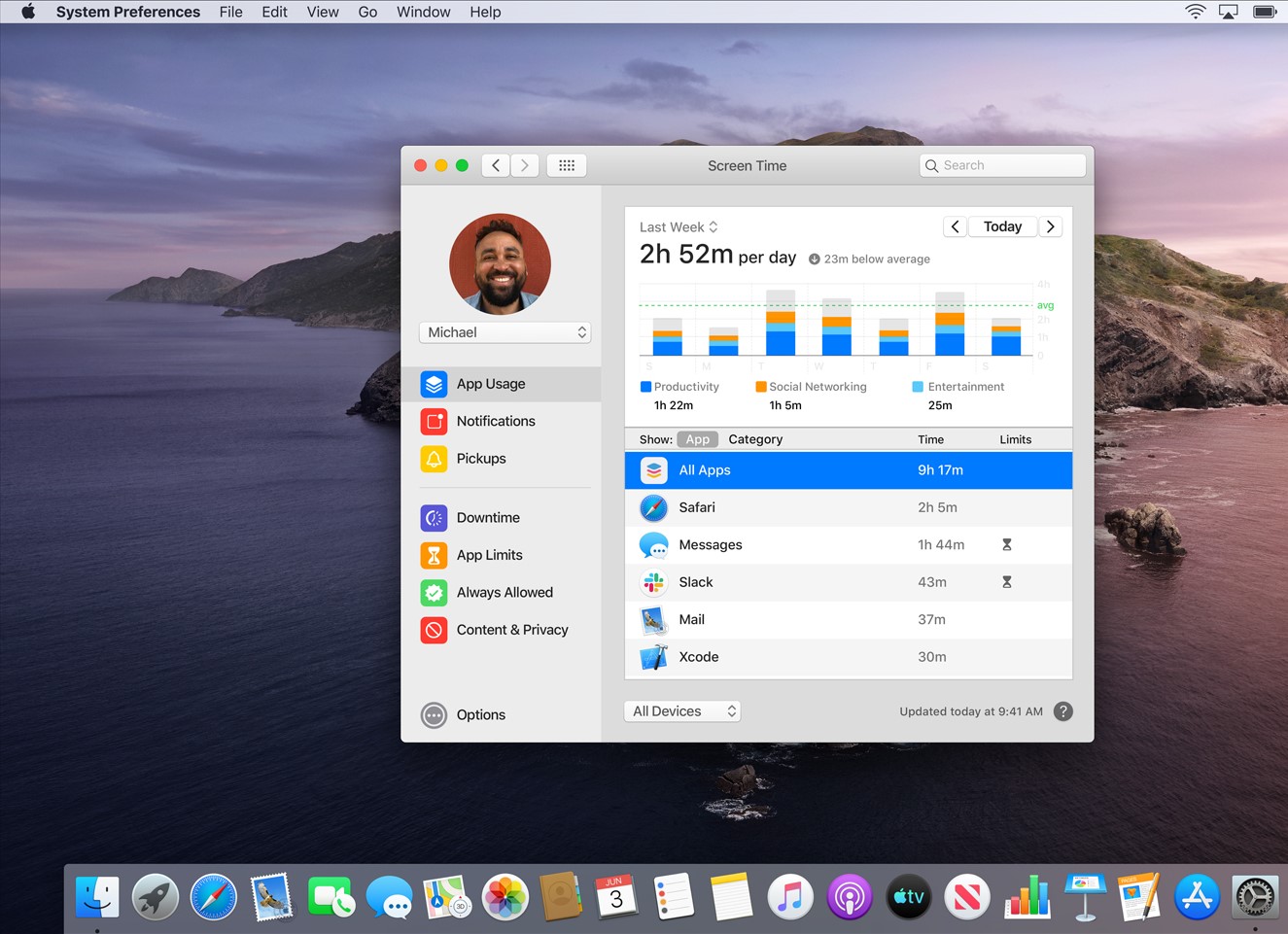Switch the Show view to Category
Image resolution: width=1288 pixels, height=934 pixels.
[755, 439]
